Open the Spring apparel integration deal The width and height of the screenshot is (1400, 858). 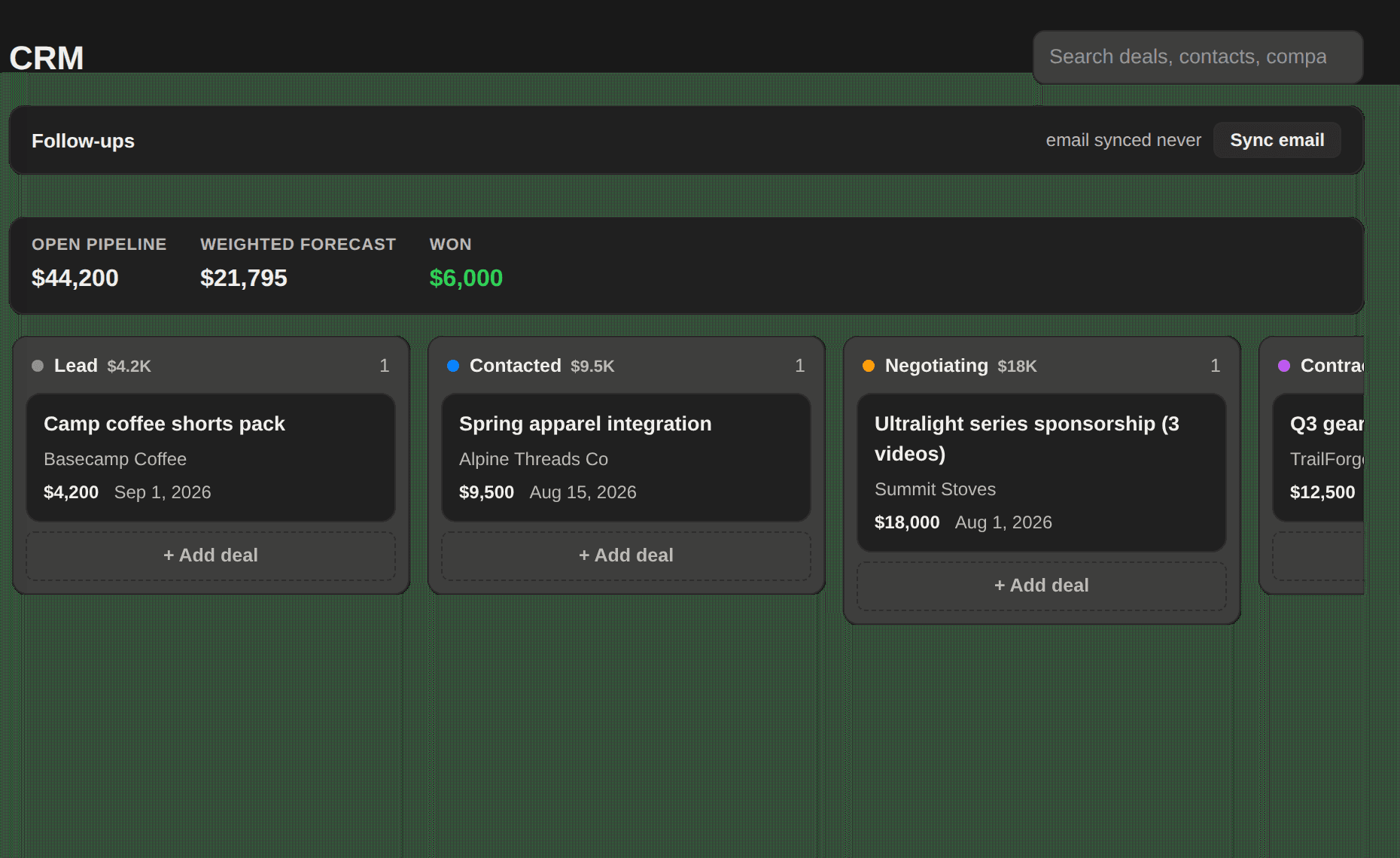(x=626, y=458)
